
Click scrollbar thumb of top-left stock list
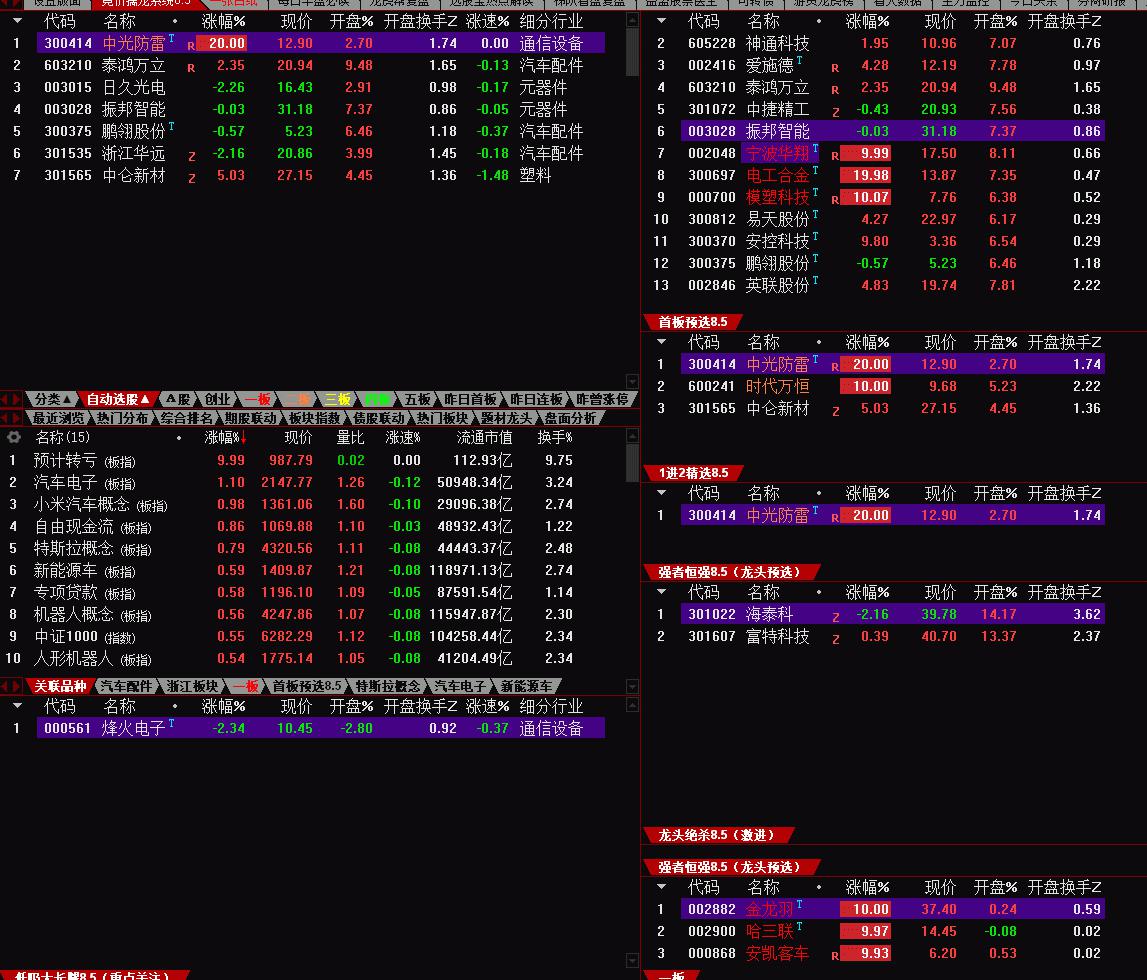tap(633, 52)
